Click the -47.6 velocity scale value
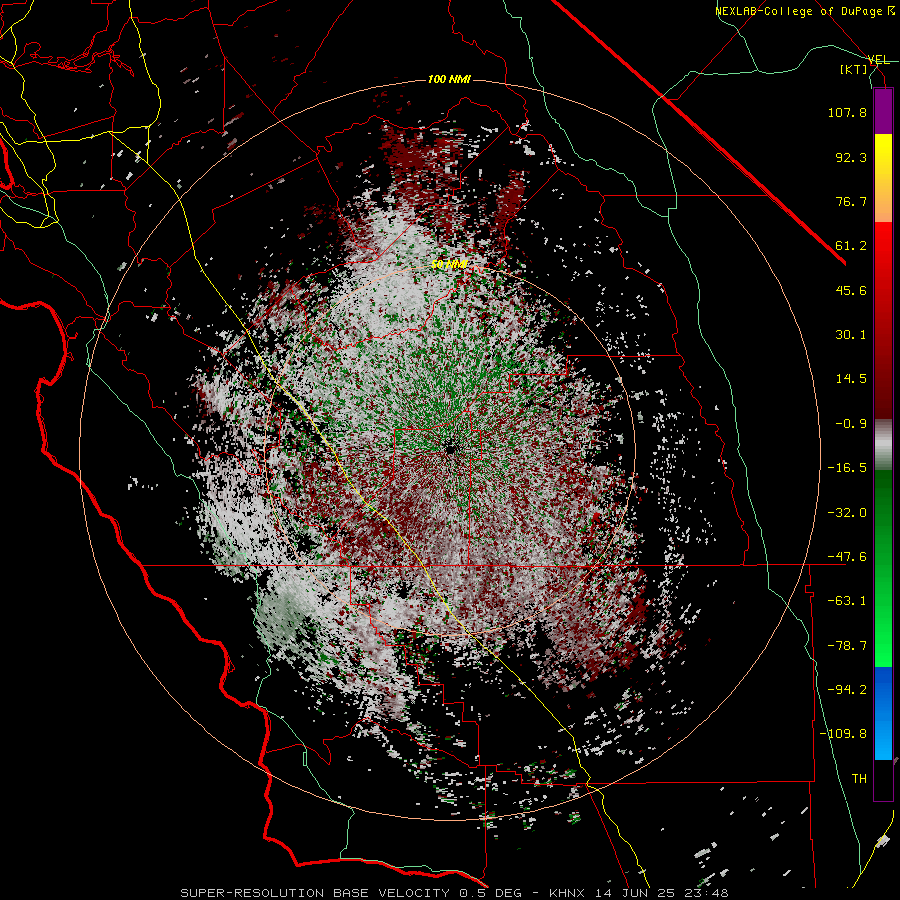Image resolution: width=900 pixels, height=900 pixels. [x=847, y=557]
